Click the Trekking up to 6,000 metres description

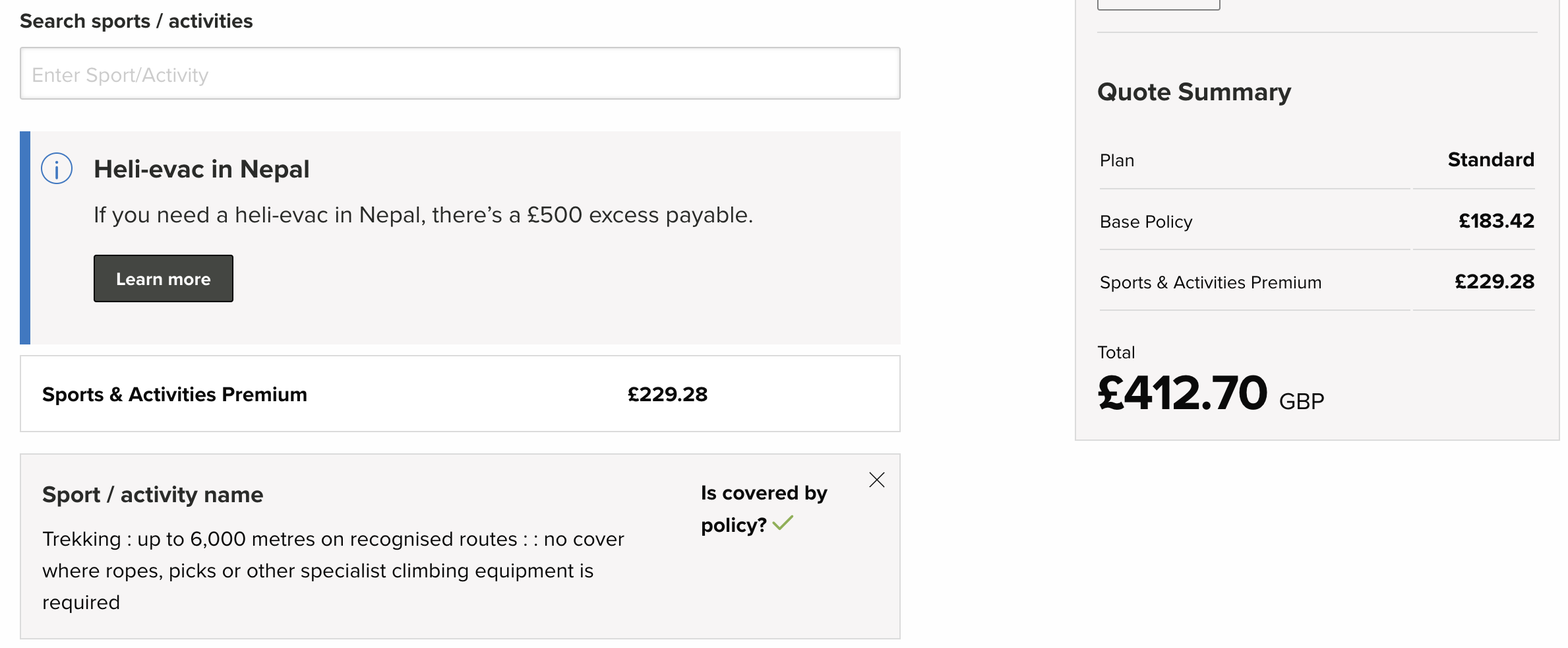332,571
